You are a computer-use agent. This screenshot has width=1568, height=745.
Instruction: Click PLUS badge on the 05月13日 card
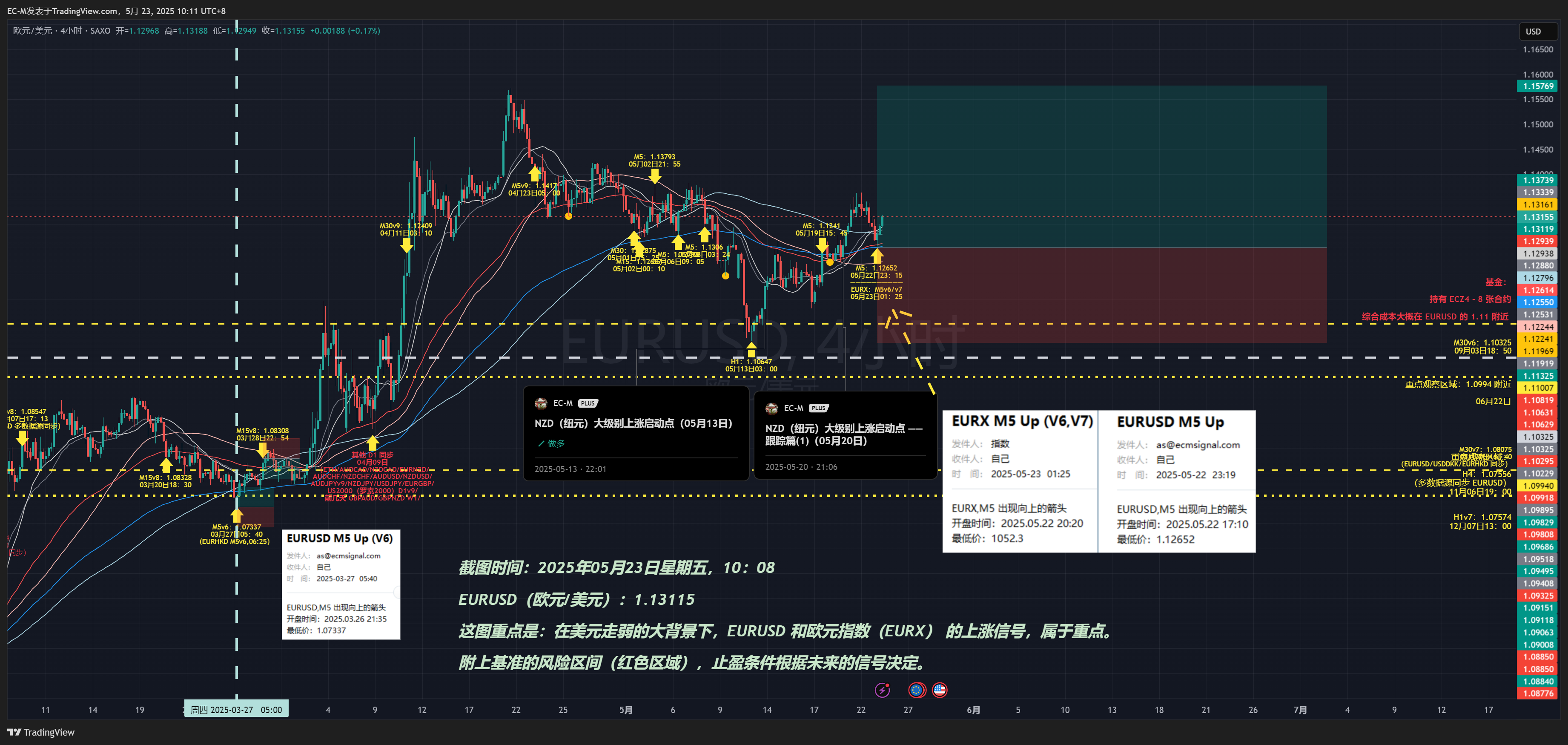(588, 403)
